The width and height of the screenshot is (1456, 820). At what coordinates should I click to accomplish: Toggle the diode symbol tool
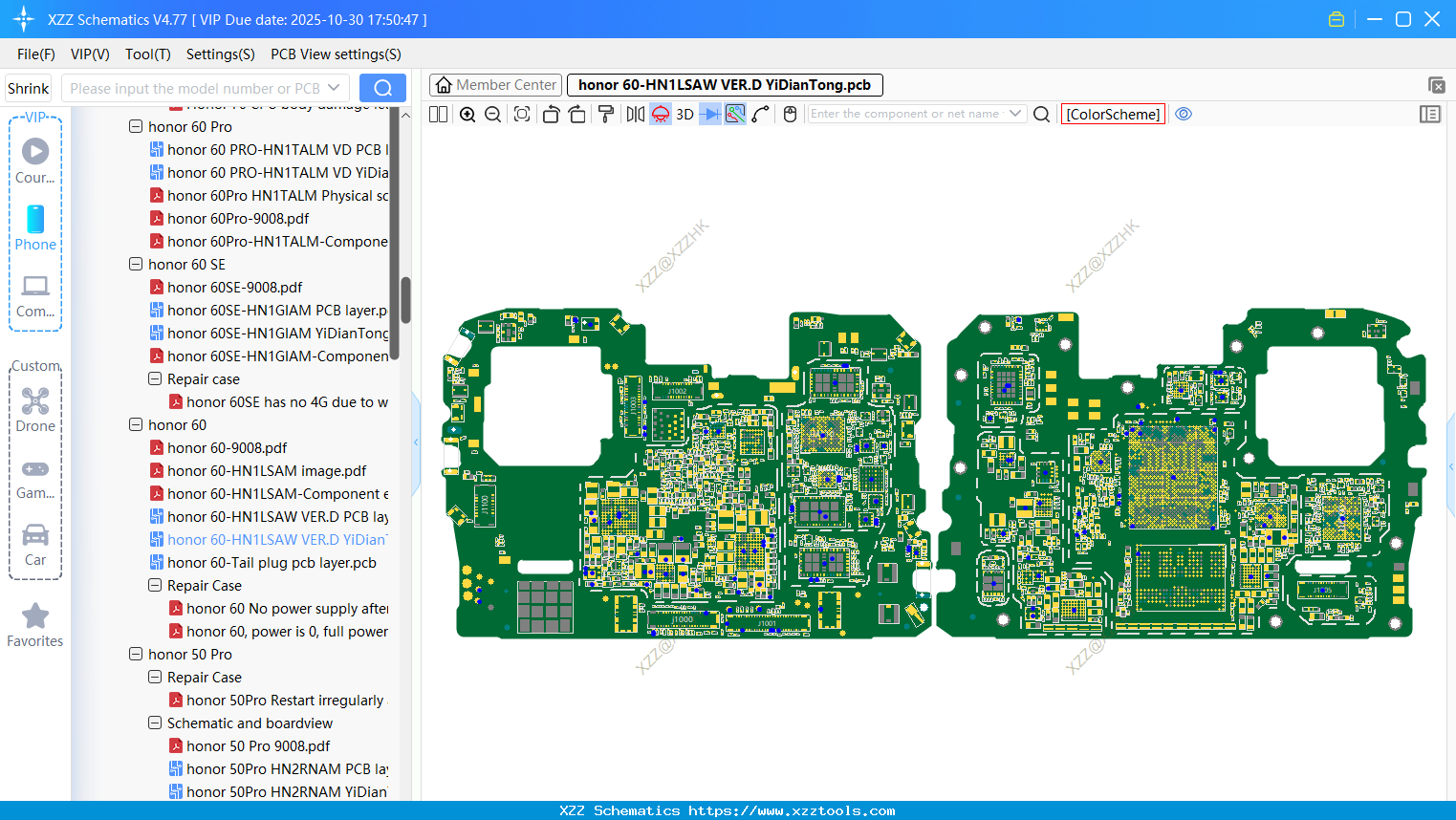(710, 114)
